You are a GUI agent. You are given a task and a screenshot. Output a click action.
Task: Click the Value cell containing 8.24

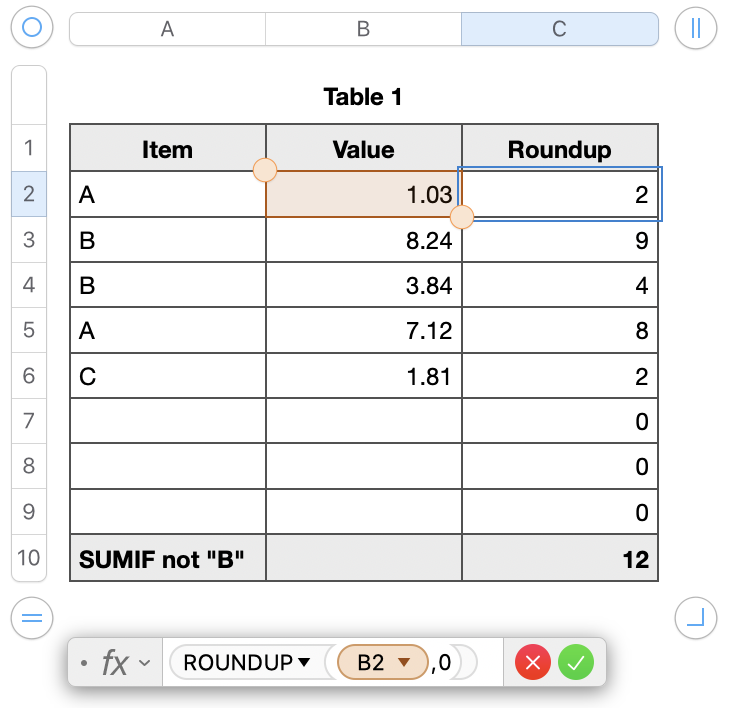364,240
